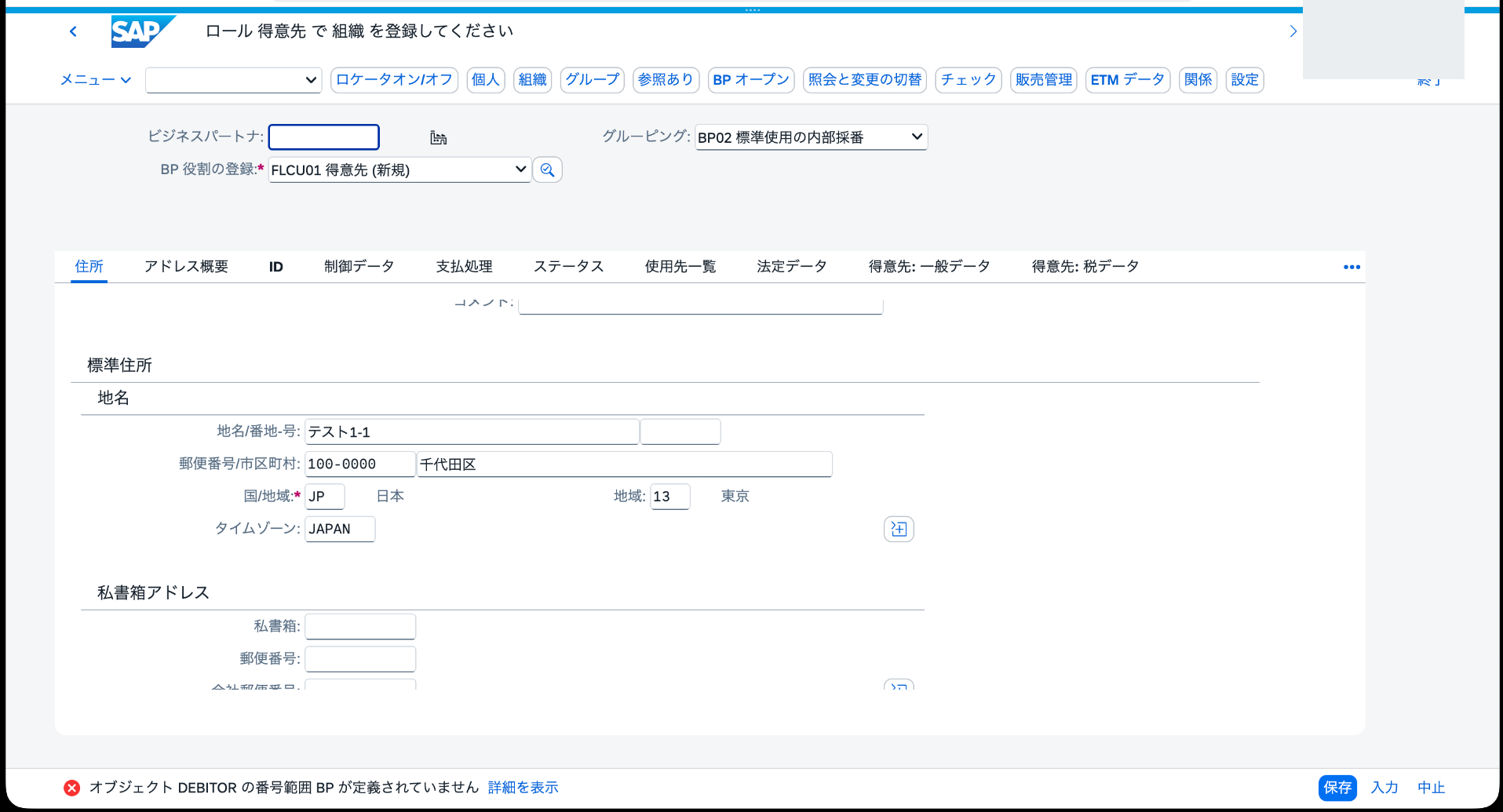
Task: Open the 制御データ tab
Action: coord(359,267)
